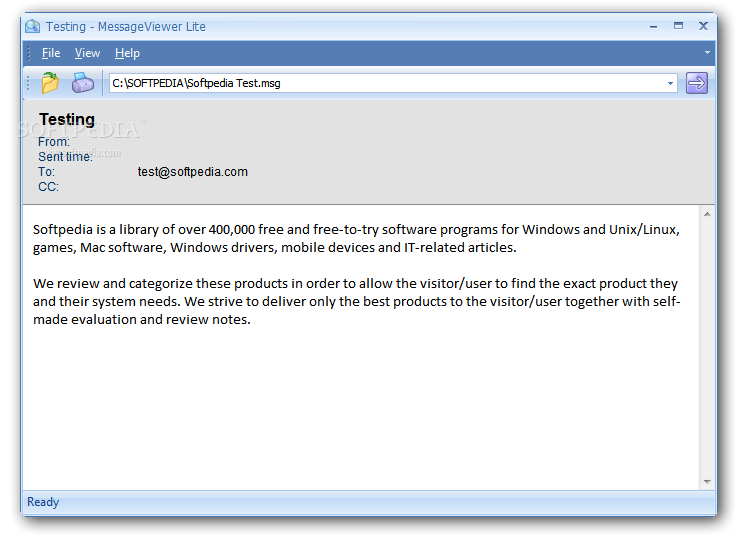The image size is (738, 537).
Task: Click the paragraph starting 'Softpedia is a library'
Action: click(356, 238)
